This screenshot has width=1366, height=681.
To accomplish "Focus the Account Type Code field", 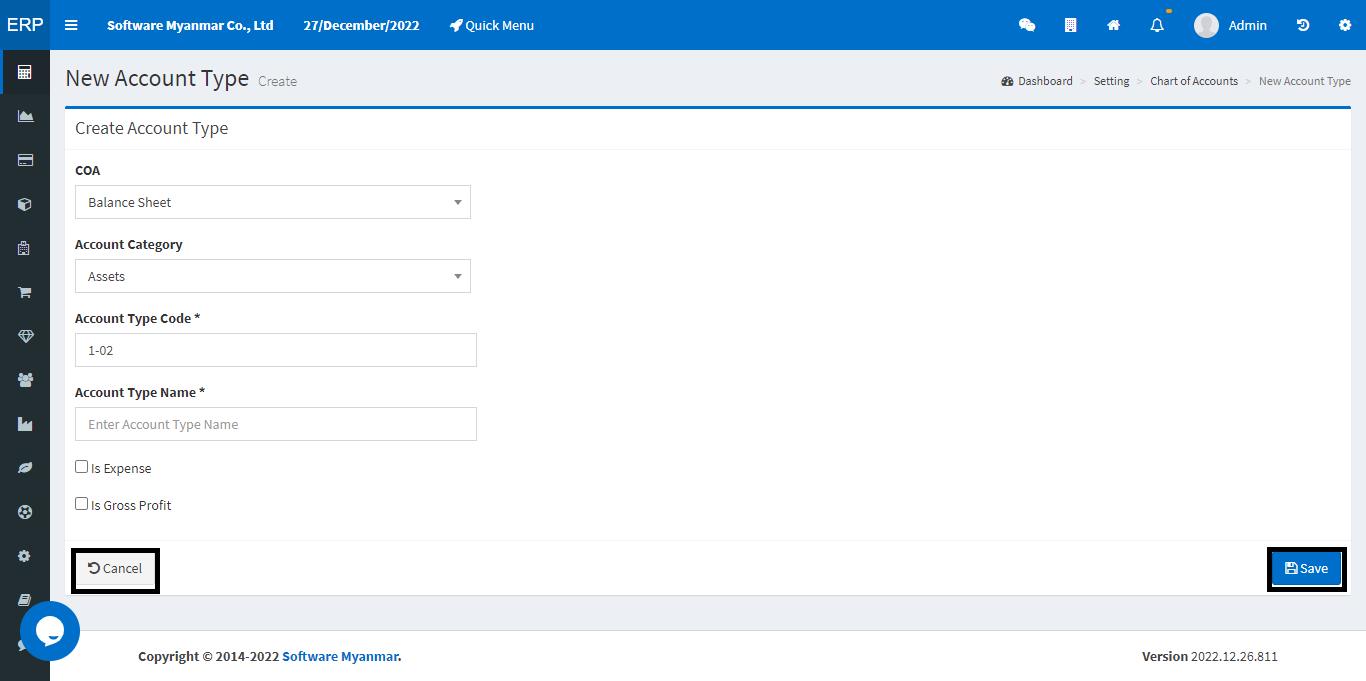I will 276,350.
